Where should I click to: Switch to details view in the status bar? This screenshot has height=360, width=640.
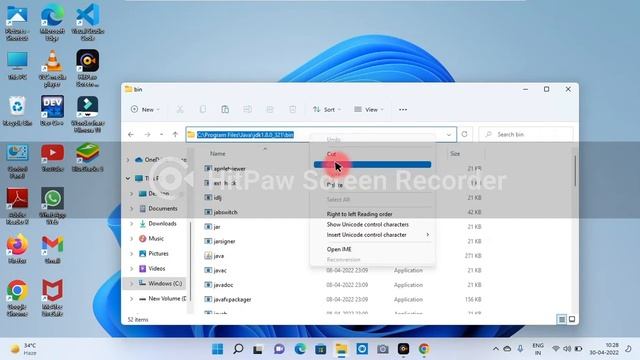pyautogui.click(x=562, y=319)
